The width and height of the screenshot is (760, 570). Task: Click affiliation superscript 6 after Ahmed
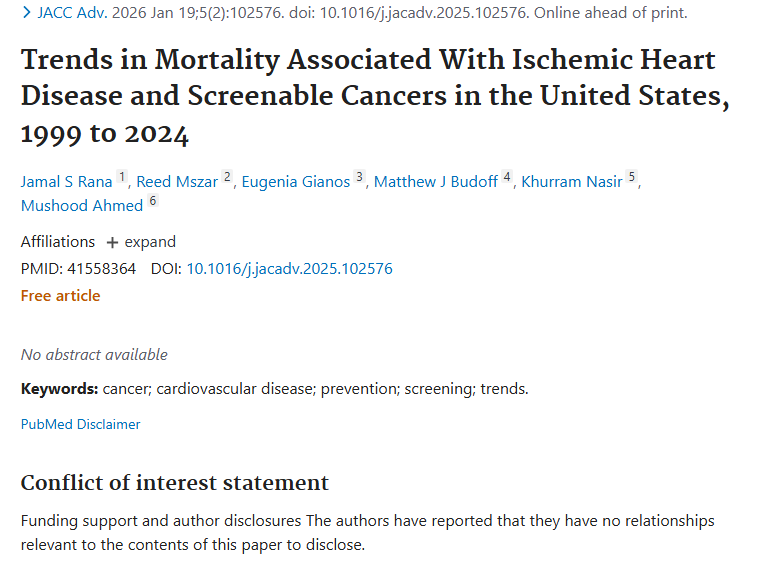(153, 202)
